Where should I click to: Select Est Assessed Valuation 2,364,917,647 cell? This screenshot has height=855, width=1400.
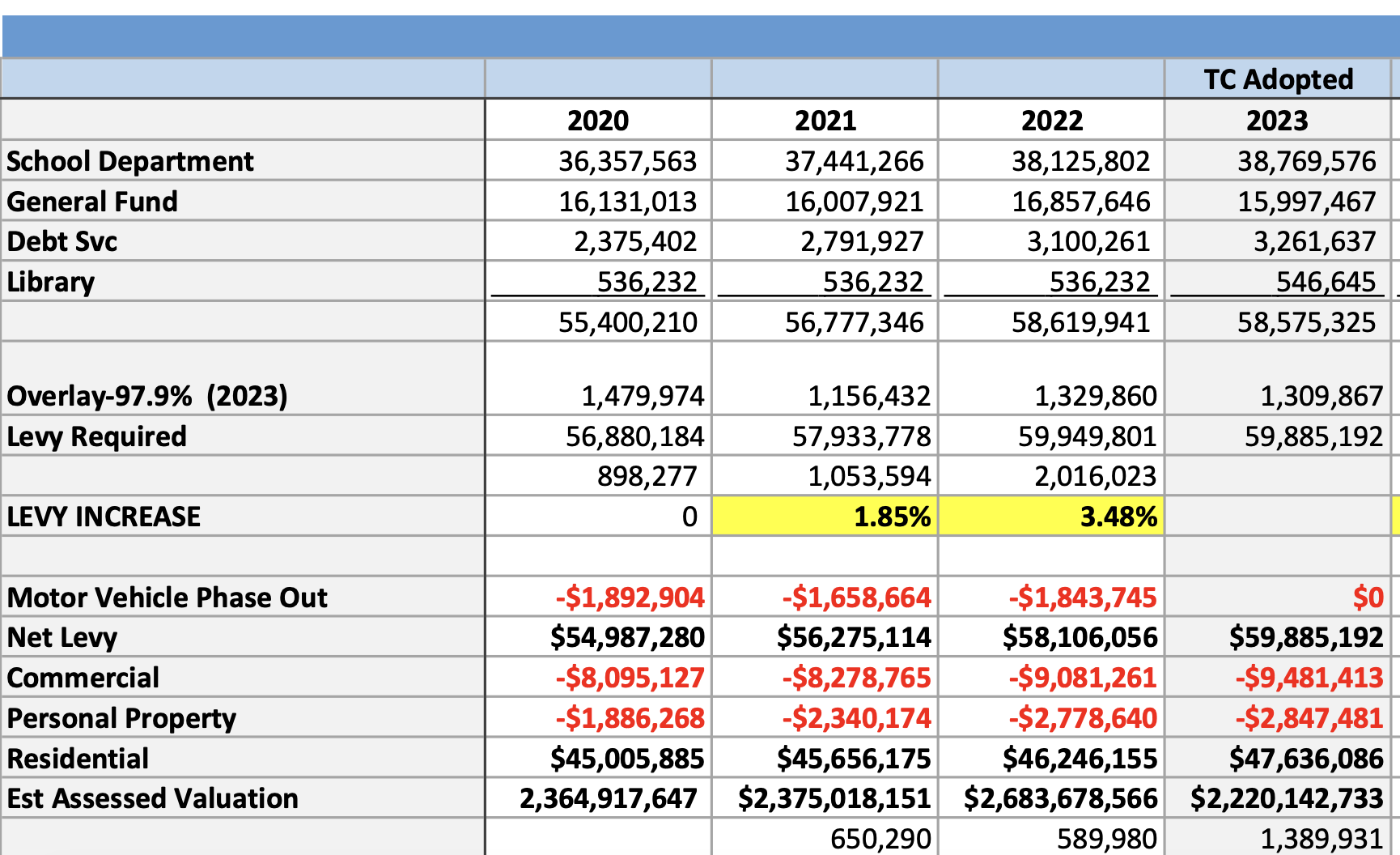(608, 798)
